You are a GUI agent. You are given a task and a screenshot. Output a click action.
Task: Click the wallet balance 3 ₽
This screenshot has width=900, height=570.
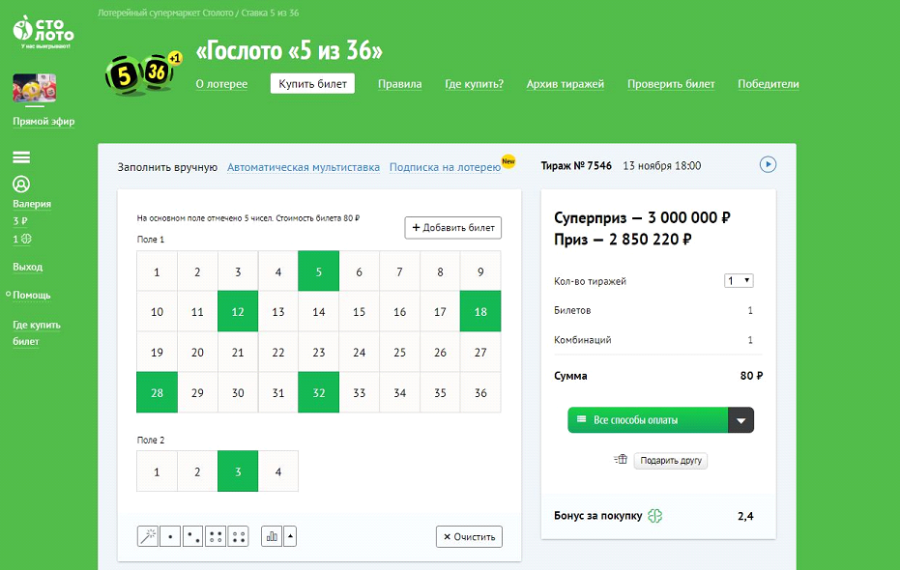(20, 221)
